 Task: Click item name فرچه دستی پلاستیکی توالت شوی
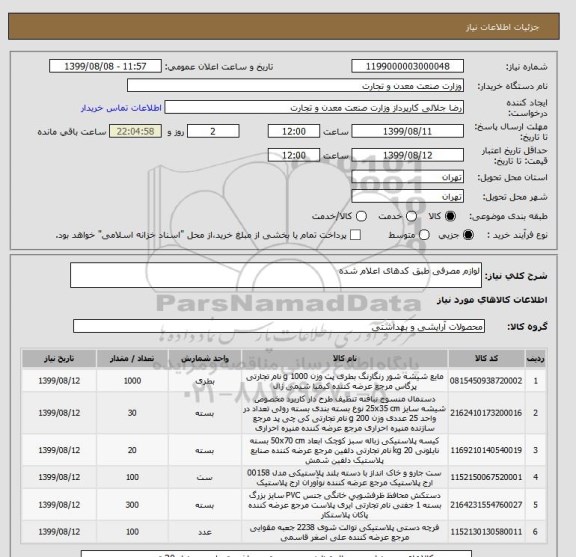coord(345,532)
